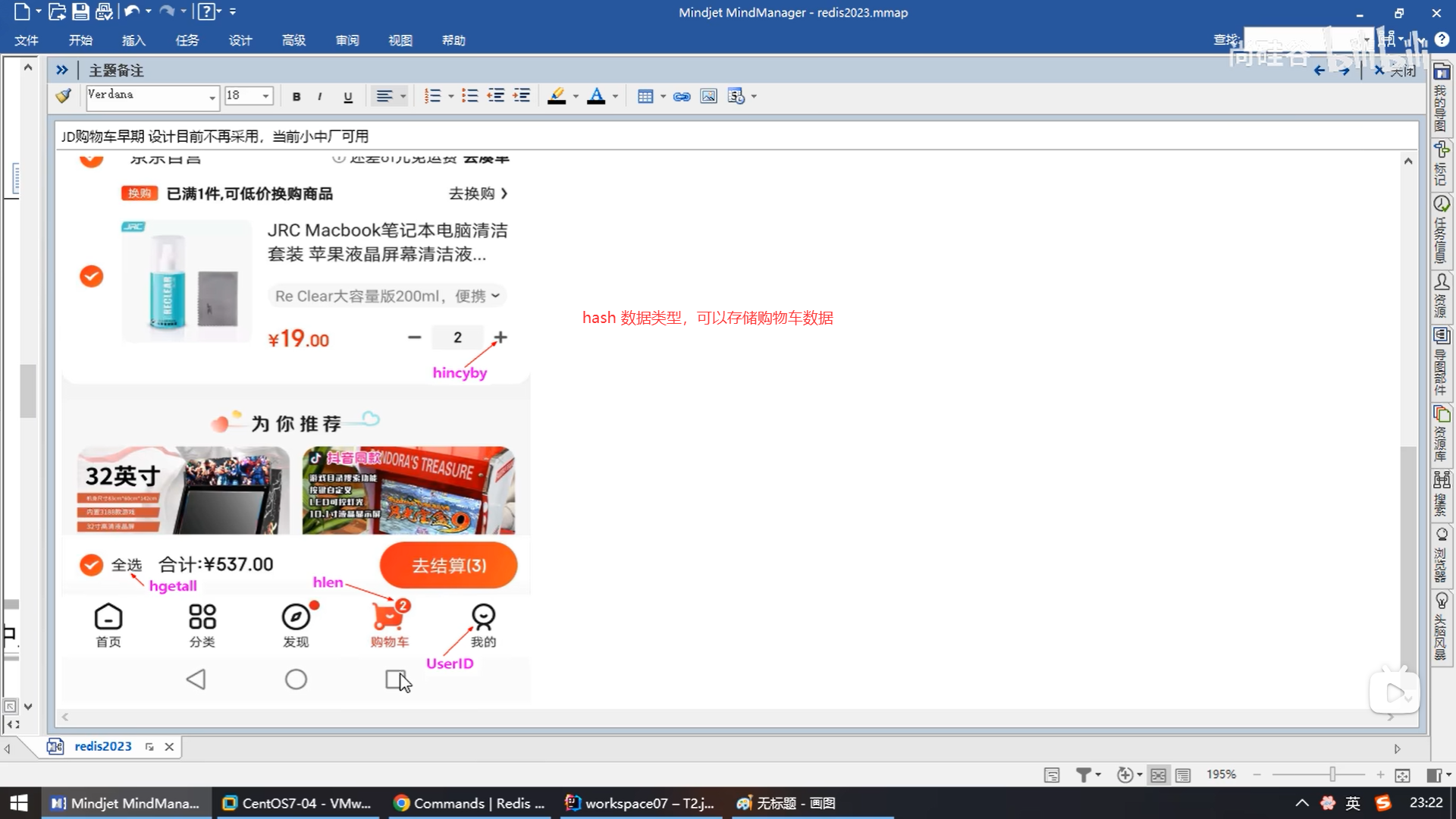This screenshot has width=1456, height=819.
Task: Click the italic formatting toggle
Action: [320, 96]
